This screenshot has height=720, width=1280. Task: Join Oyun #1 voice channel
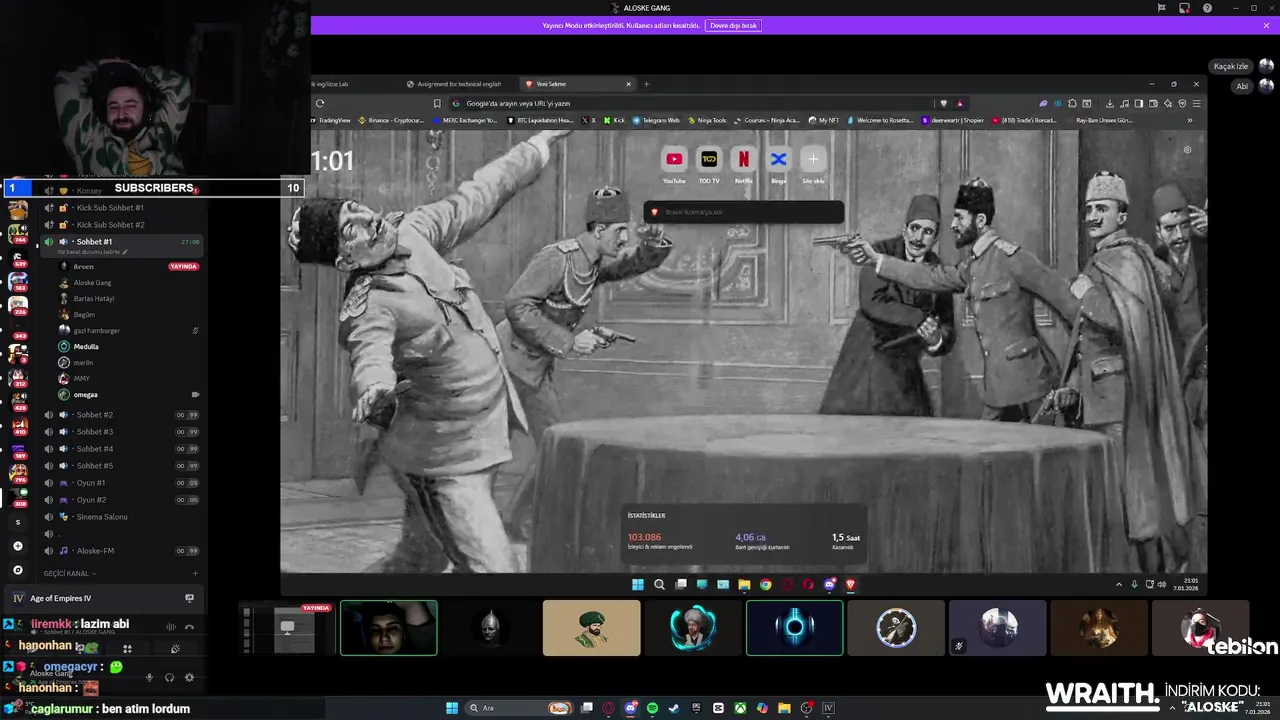pyautogui.click(x=120, y=483)
